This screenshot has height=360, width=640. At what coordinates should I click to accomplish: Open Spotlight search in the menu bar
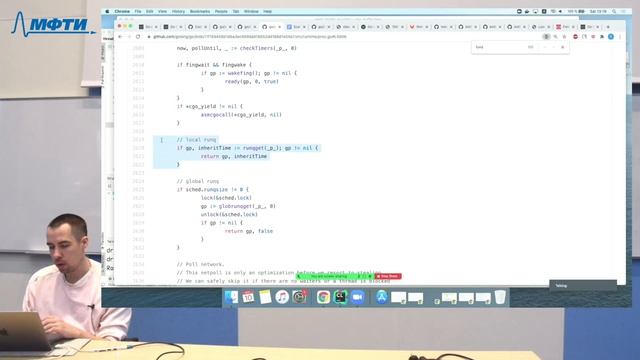[x=614, y=11]
